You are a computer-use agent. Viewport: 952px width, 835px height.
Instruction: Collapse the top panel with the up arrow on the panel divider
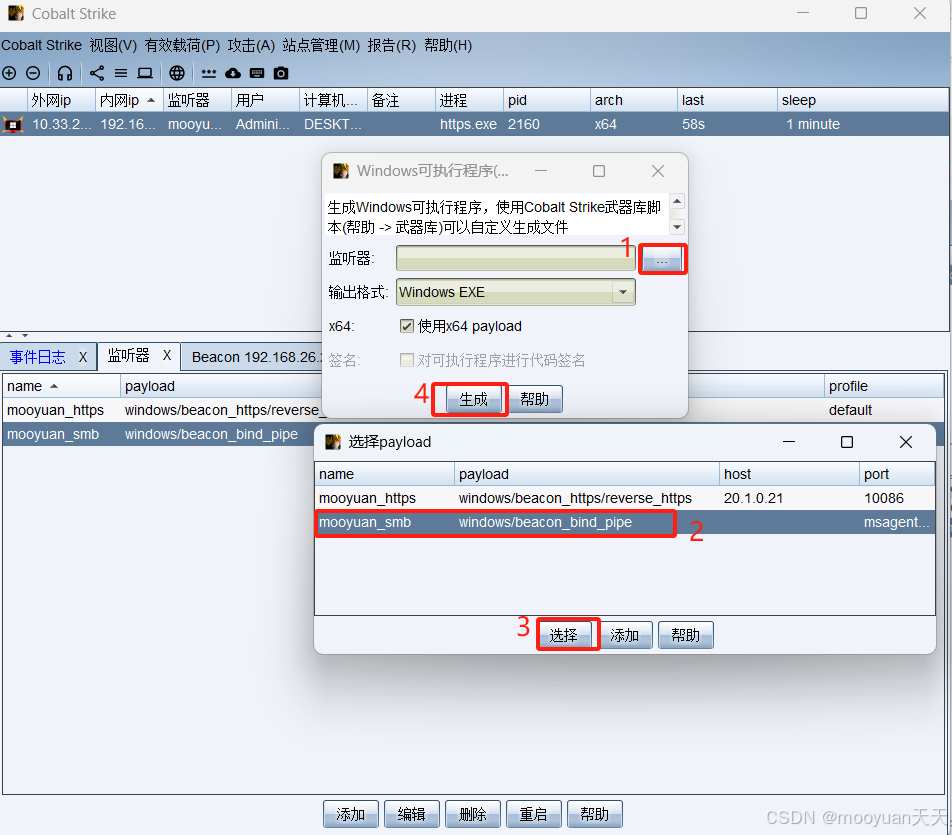[9, 335]
